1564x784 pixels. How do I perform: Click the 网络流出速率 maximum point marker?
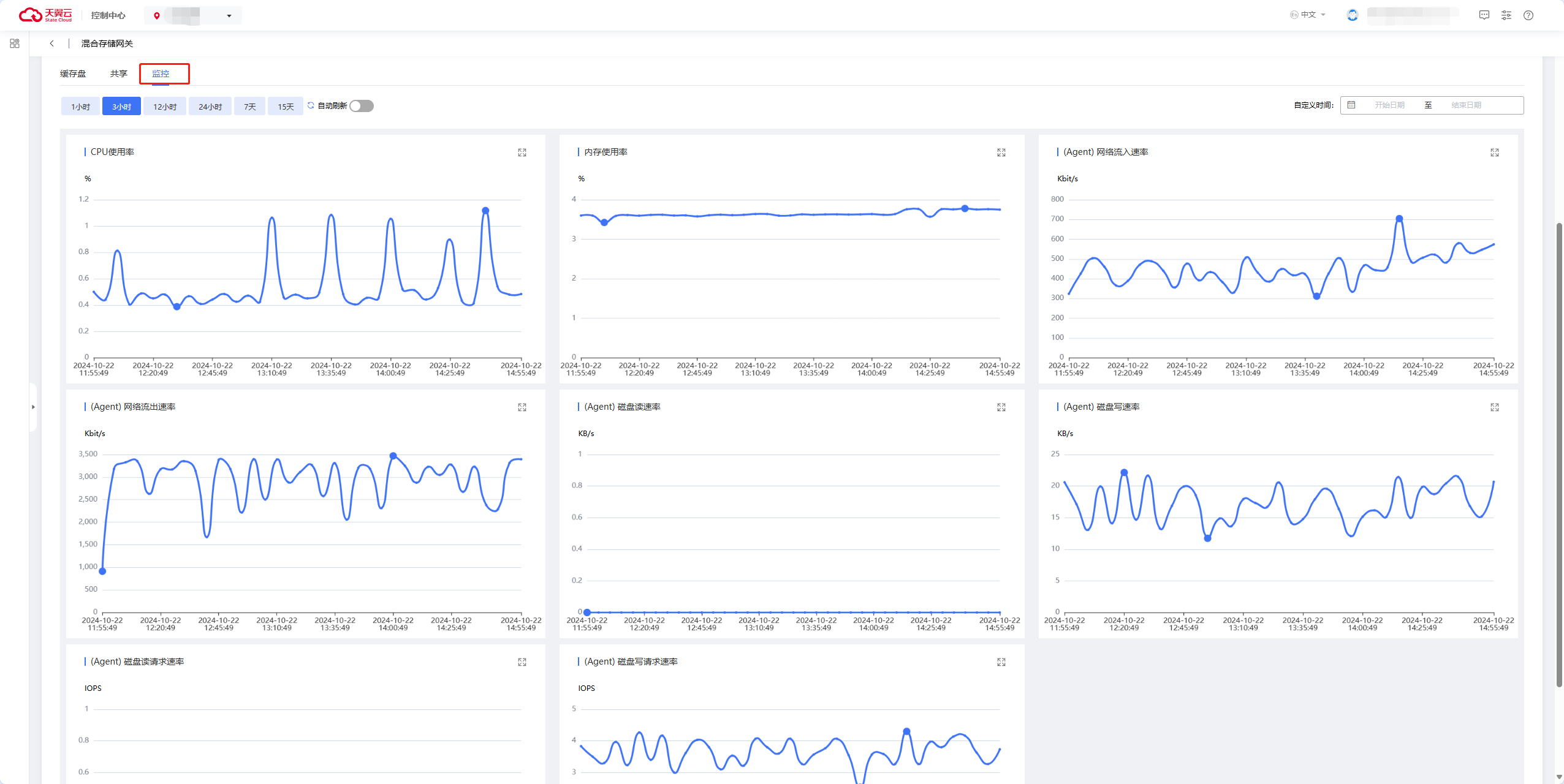(x=393, y=456)
